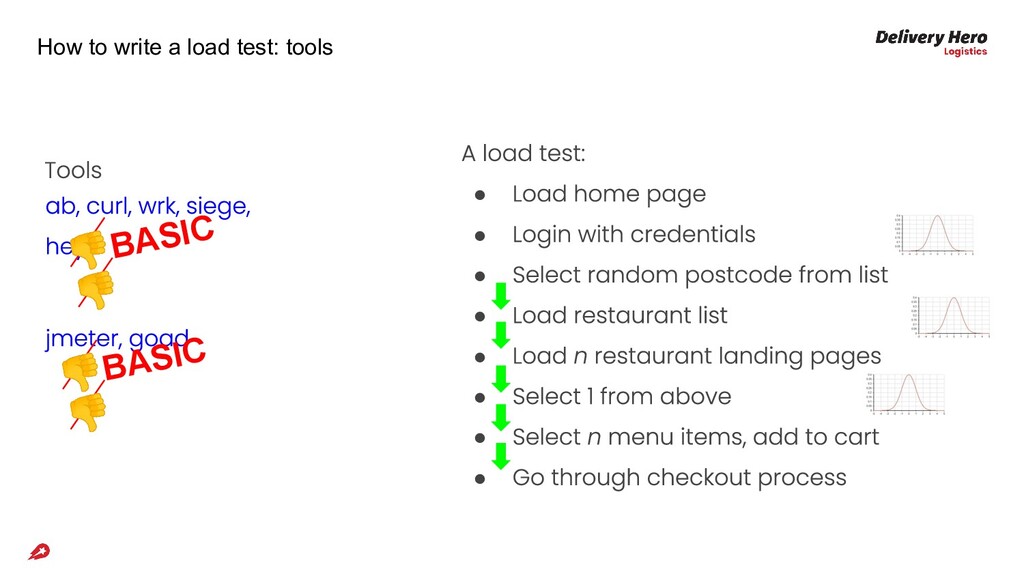Click the 'Select random postcode from list' bullet

699,275
